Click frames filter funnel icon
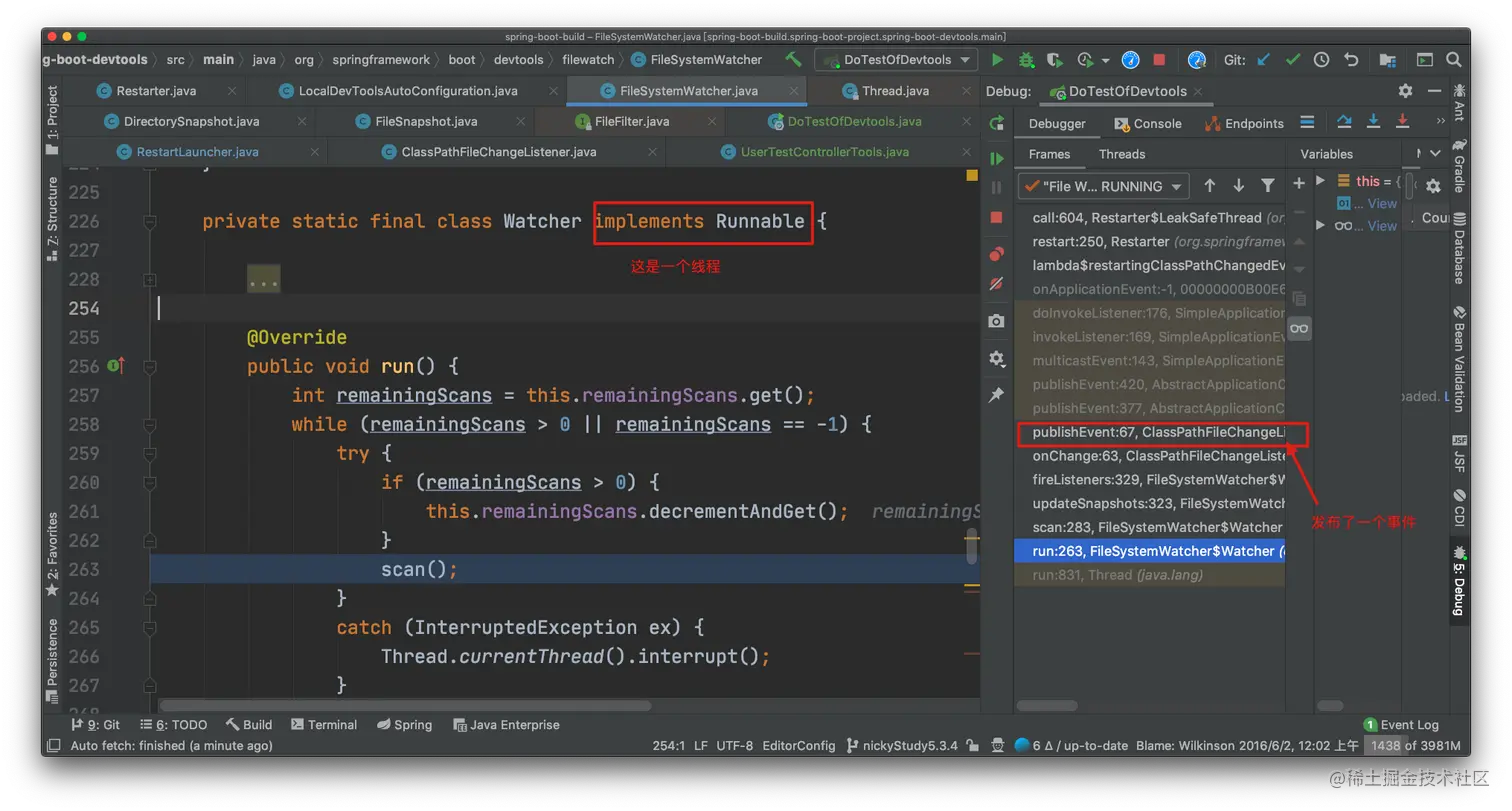This screenshot has width=1512, height=811. pyautogui.click(x=1268, y=186)
